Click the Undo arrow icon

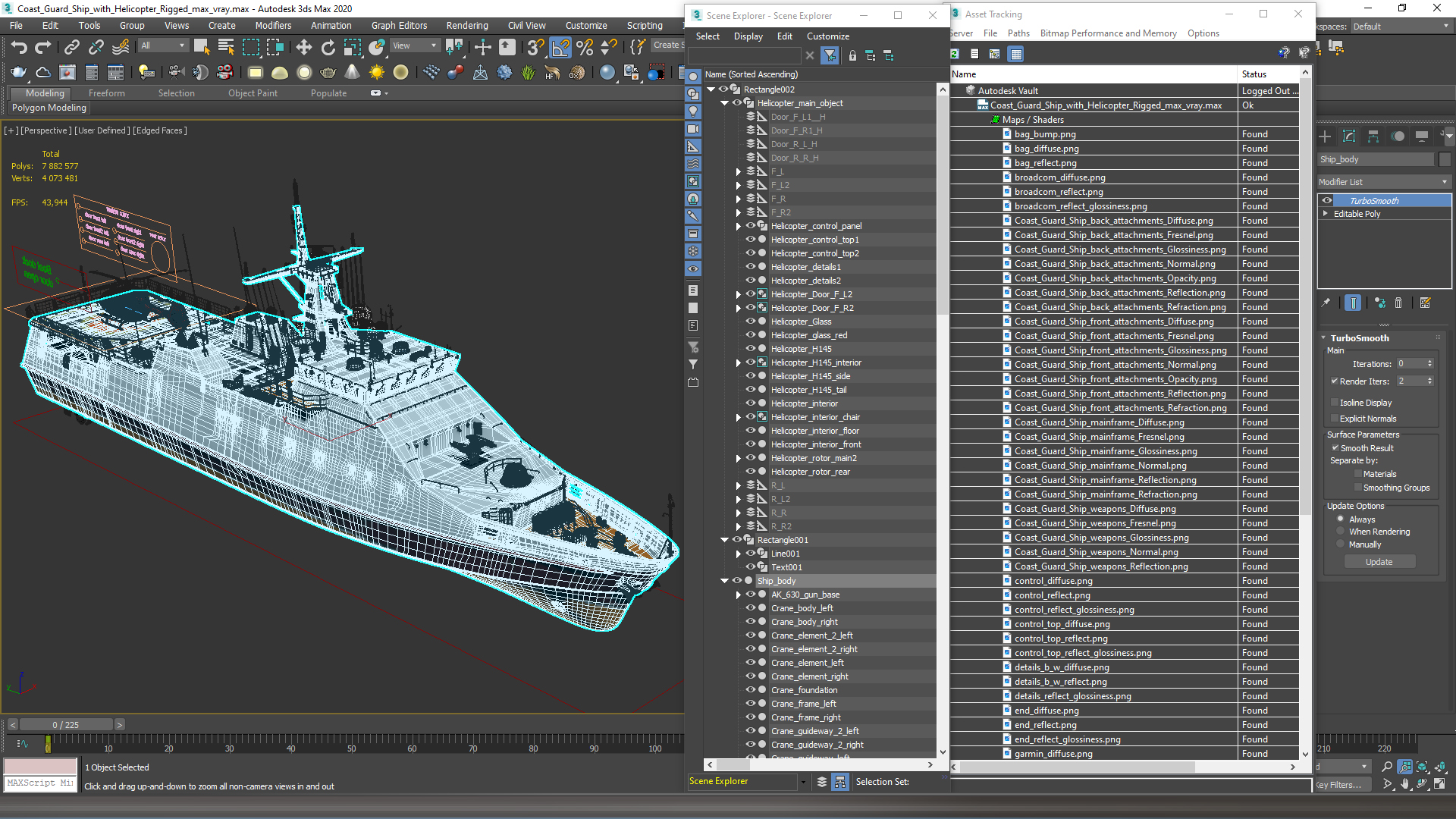19,47
